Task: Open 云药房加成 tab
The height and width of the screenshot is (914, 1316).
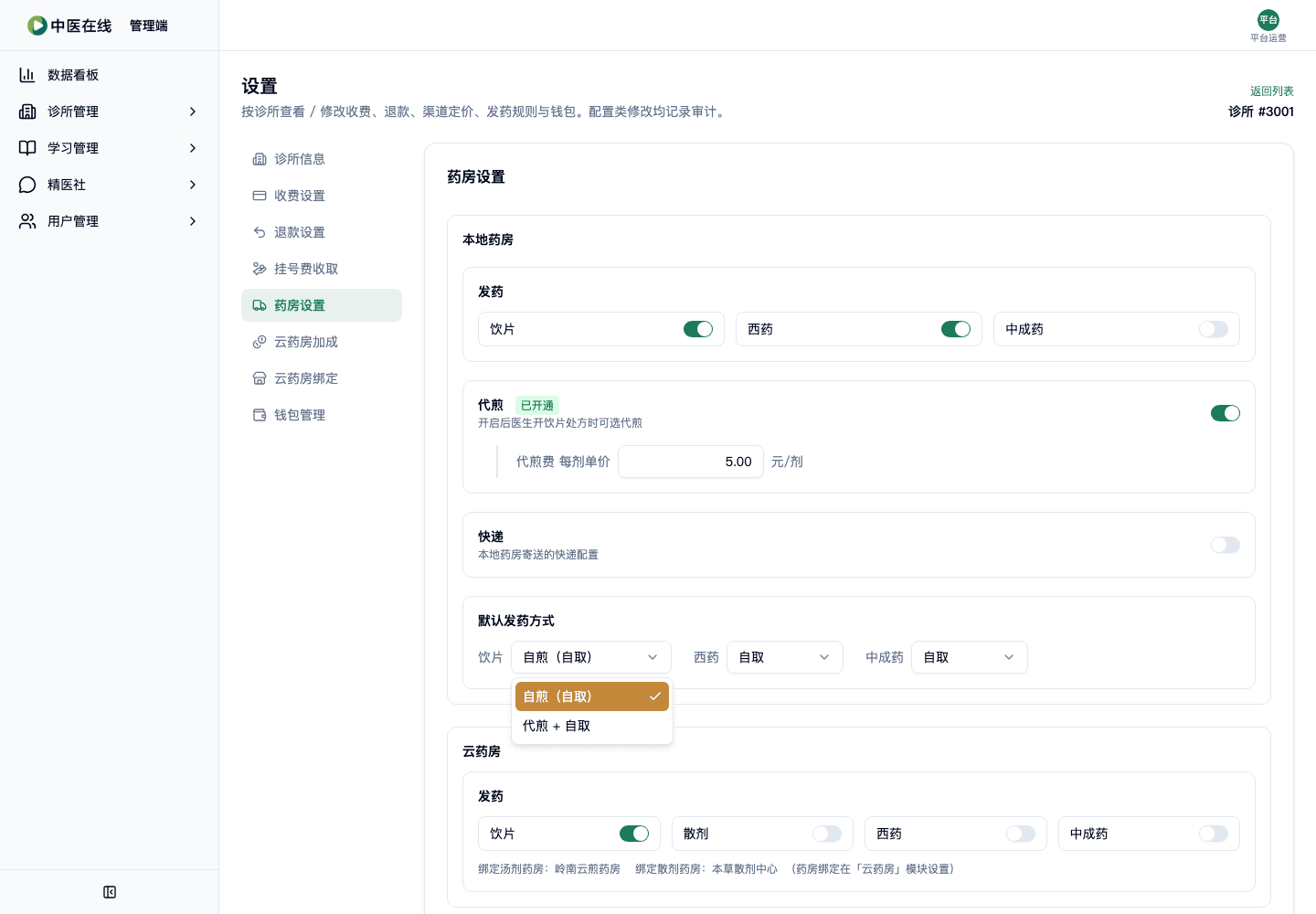Action: (x=322, y=342)
